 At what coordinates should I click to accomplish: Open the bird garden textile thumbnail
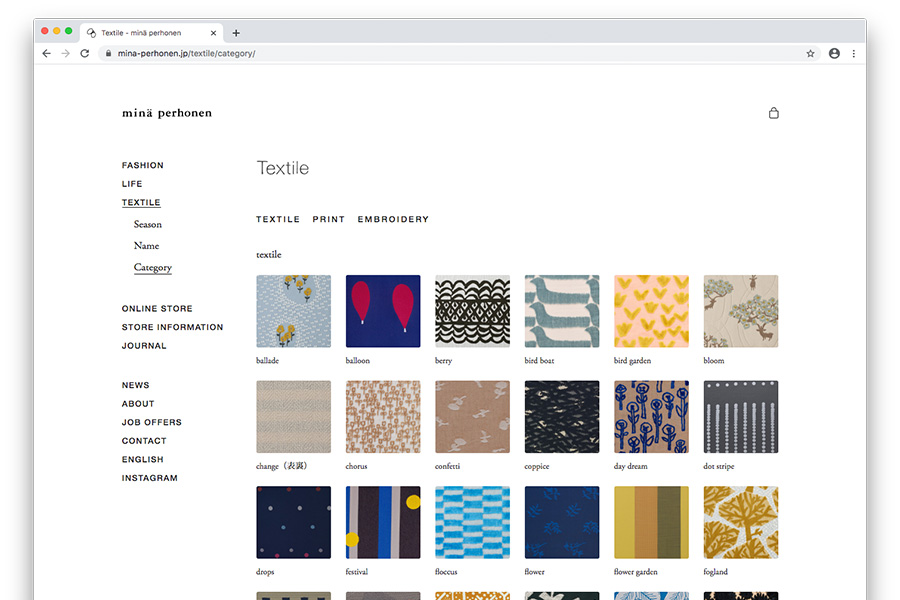(651, 311)
